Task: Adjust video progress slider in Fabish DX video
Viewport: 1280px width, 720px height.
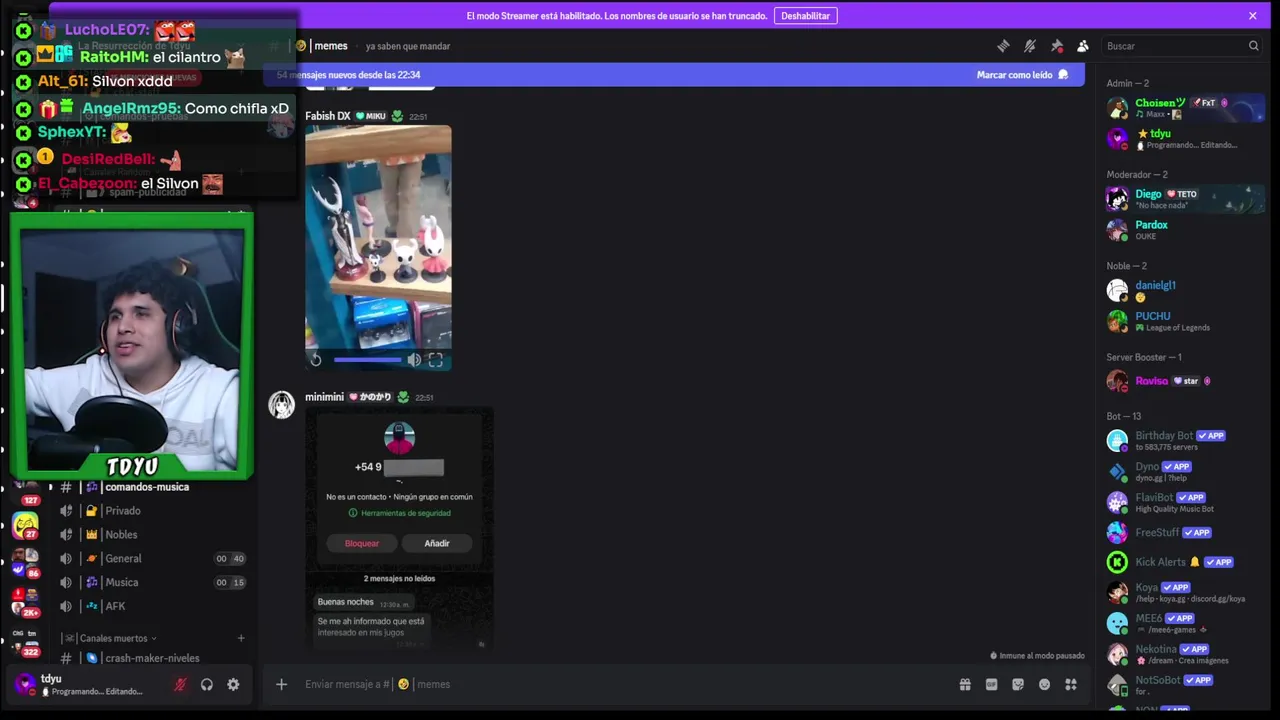Action: 367,360
